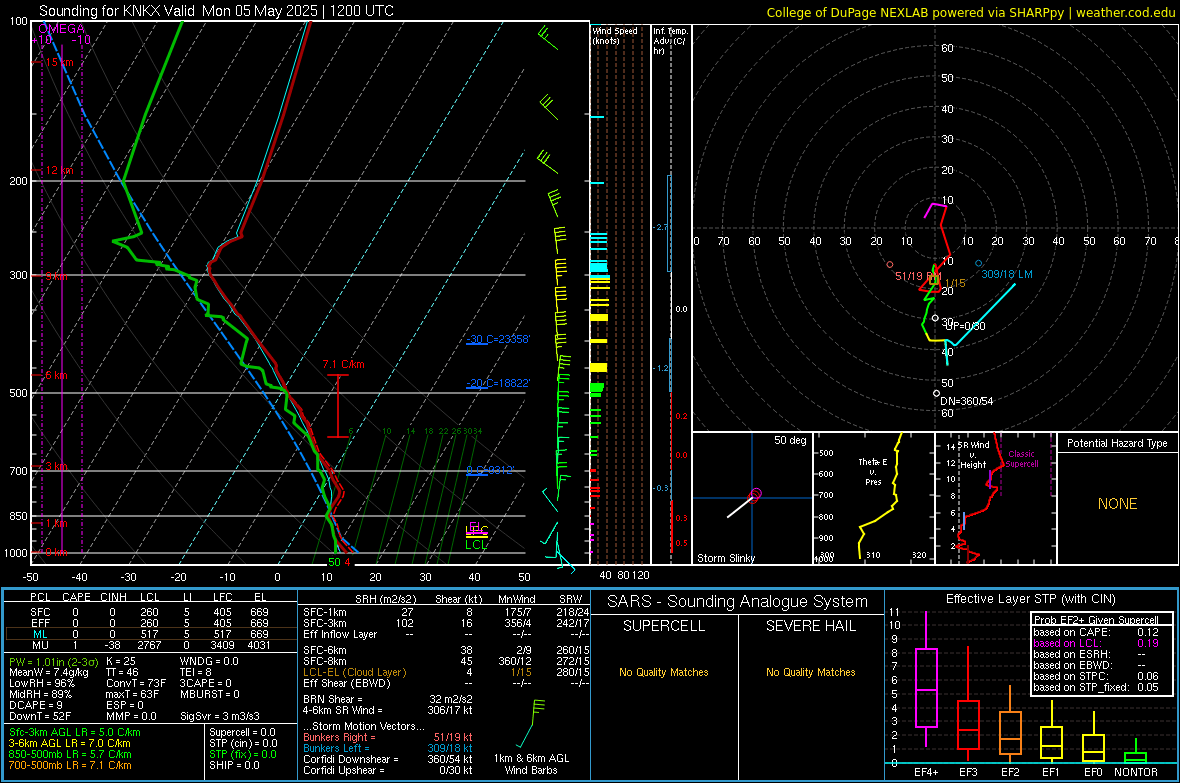Click the 'DCAPE = 9' value

pyautogui.click(x=35, y=705)
